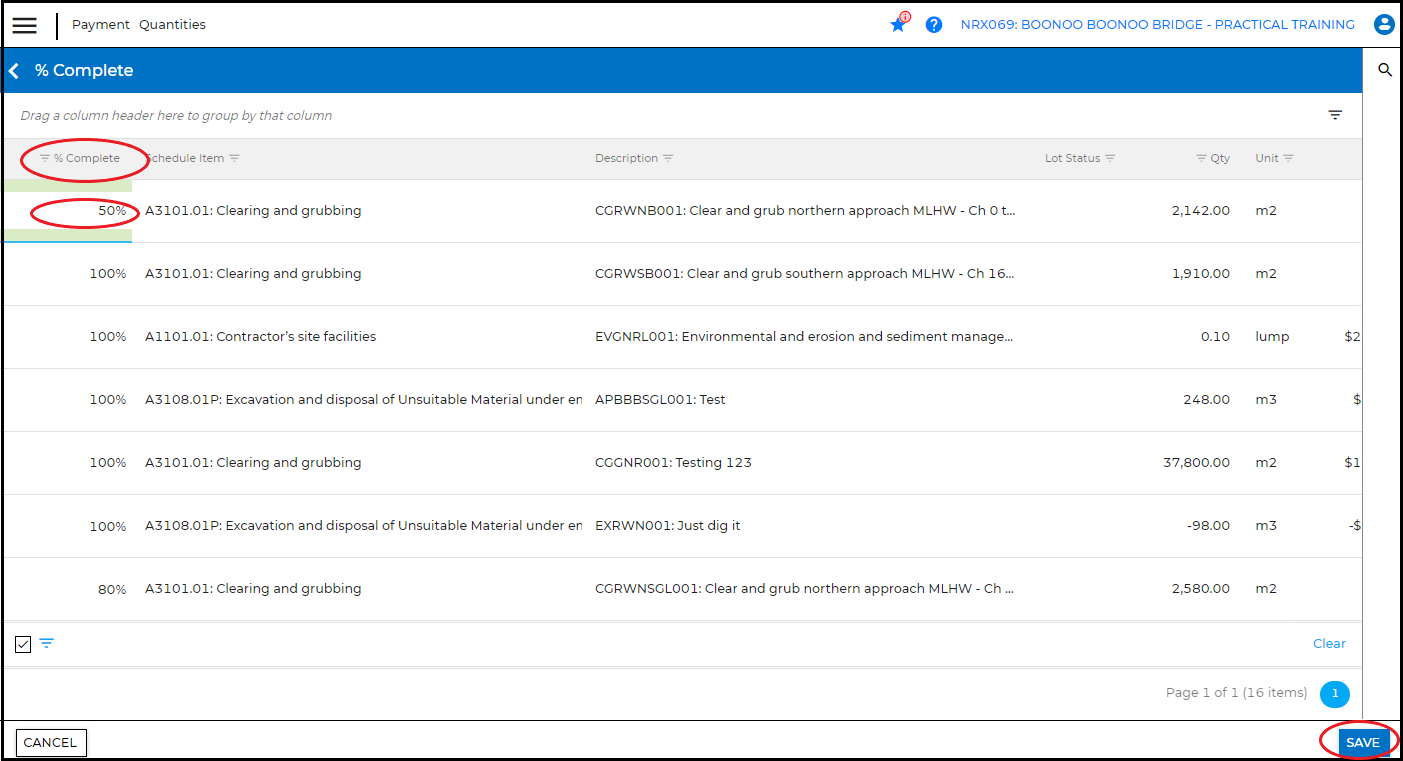Clear the active grid filter
Screen dimensions: 1403x761
click(1329, 643)
